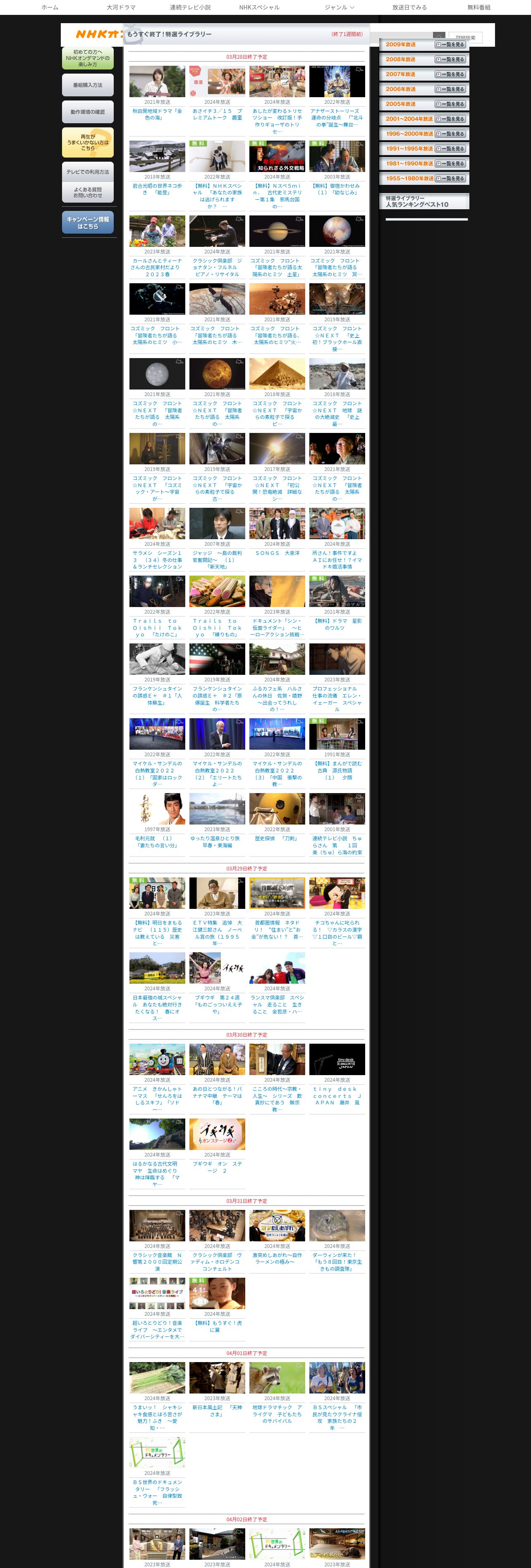Click the 所さん!事件ですよ title link
Screen dimensions: 531x1568
click(x=337, y=560)
